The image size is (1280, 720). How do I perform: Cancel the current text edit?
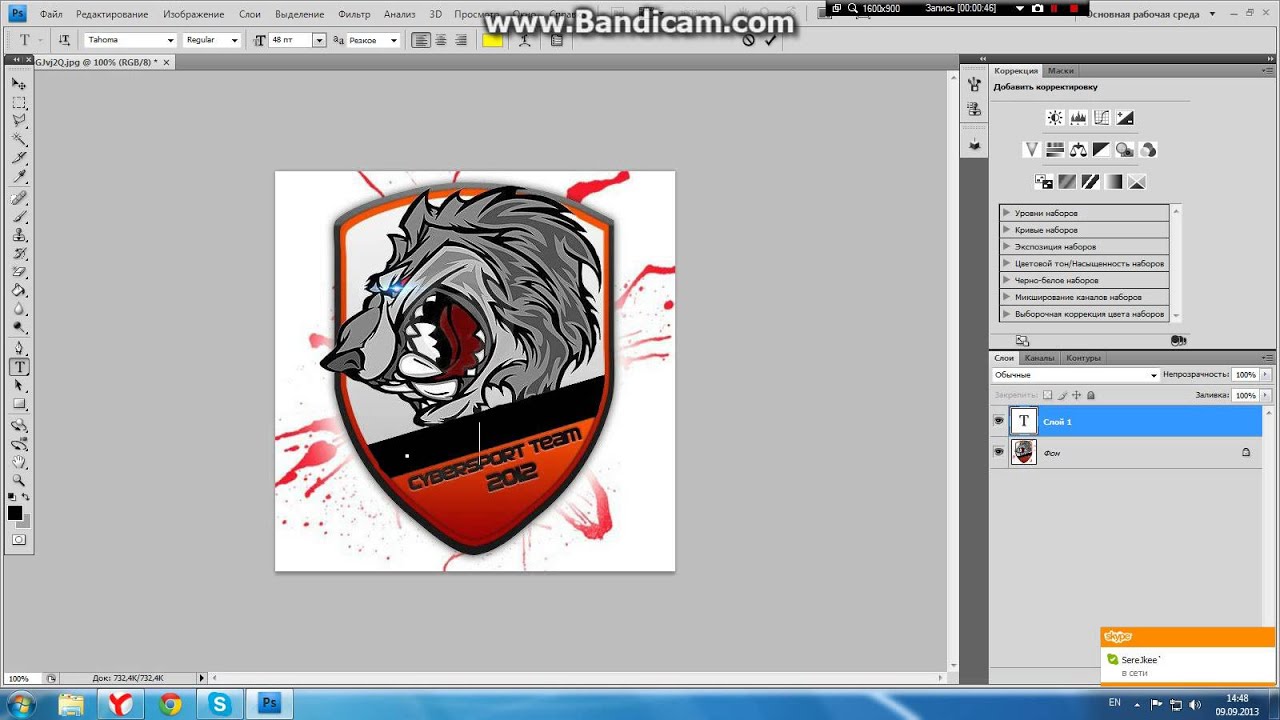point(748,40)
